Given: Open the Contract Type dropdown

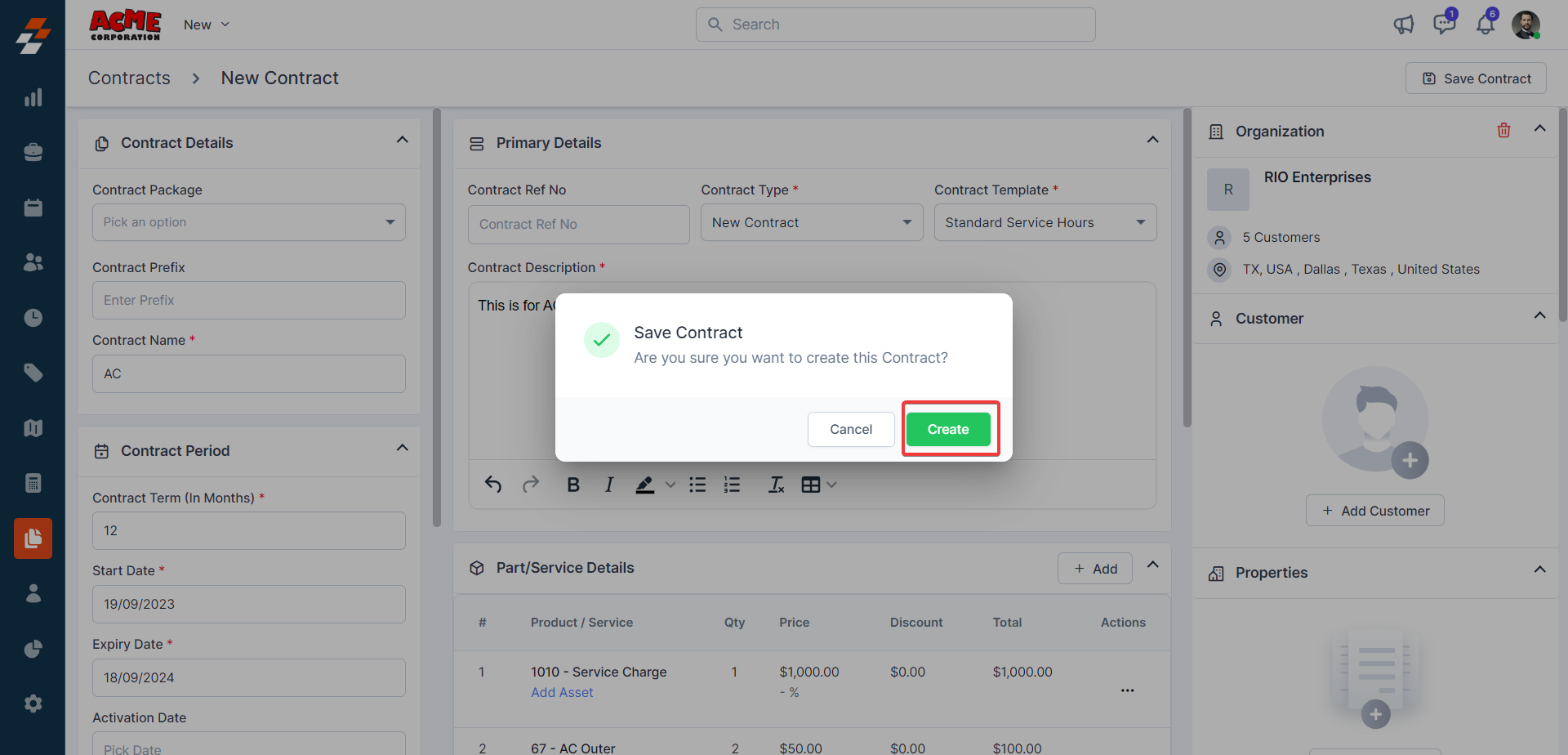Looking at the screenshot, I should (x=811, y=222).
